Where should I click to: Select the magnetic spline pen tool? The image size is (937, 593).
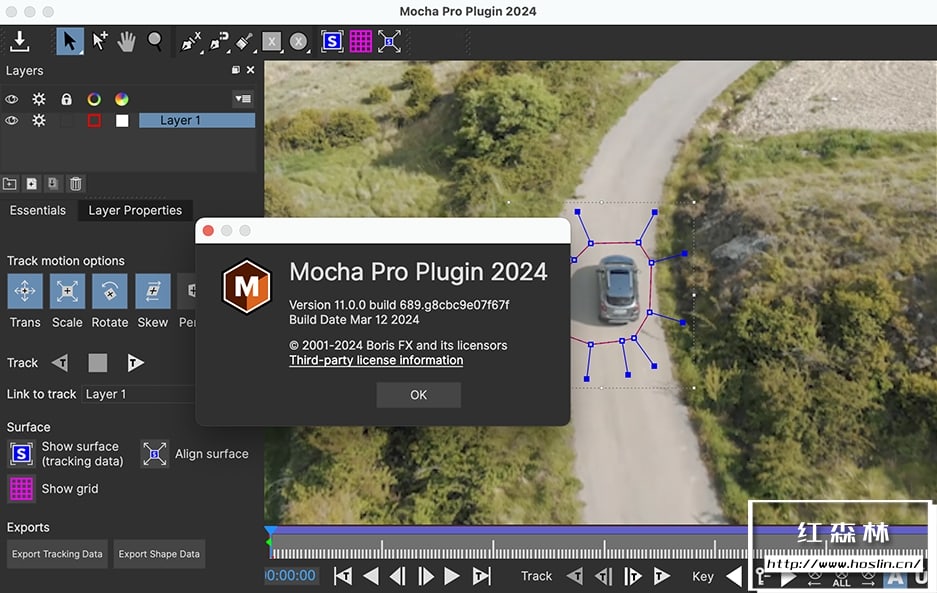(x=219, y=42)
